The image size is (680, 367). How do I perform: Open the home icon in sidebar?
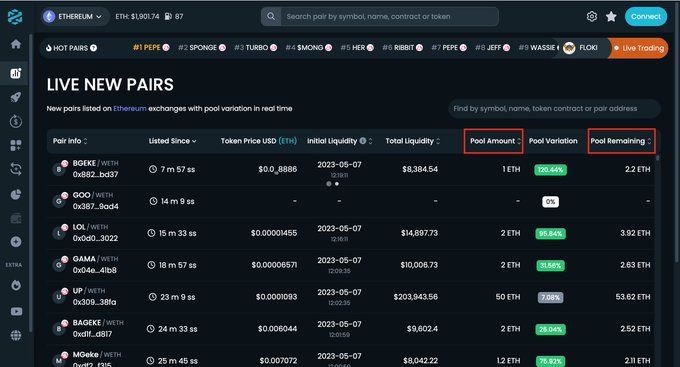click(16, 44)
